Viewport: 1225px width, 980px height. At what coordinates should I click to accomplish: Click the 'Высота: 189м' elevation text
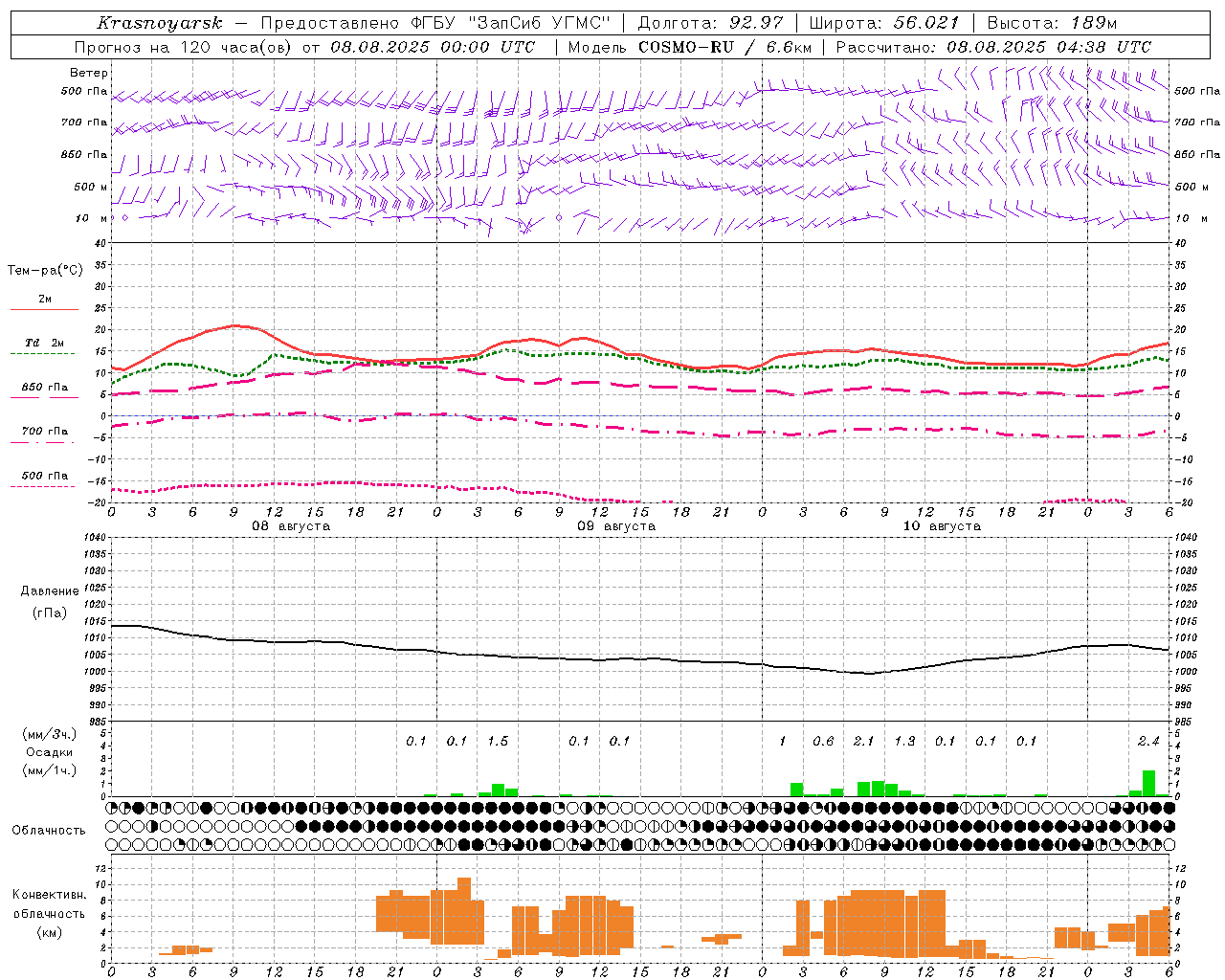[x=1052, y=23]
